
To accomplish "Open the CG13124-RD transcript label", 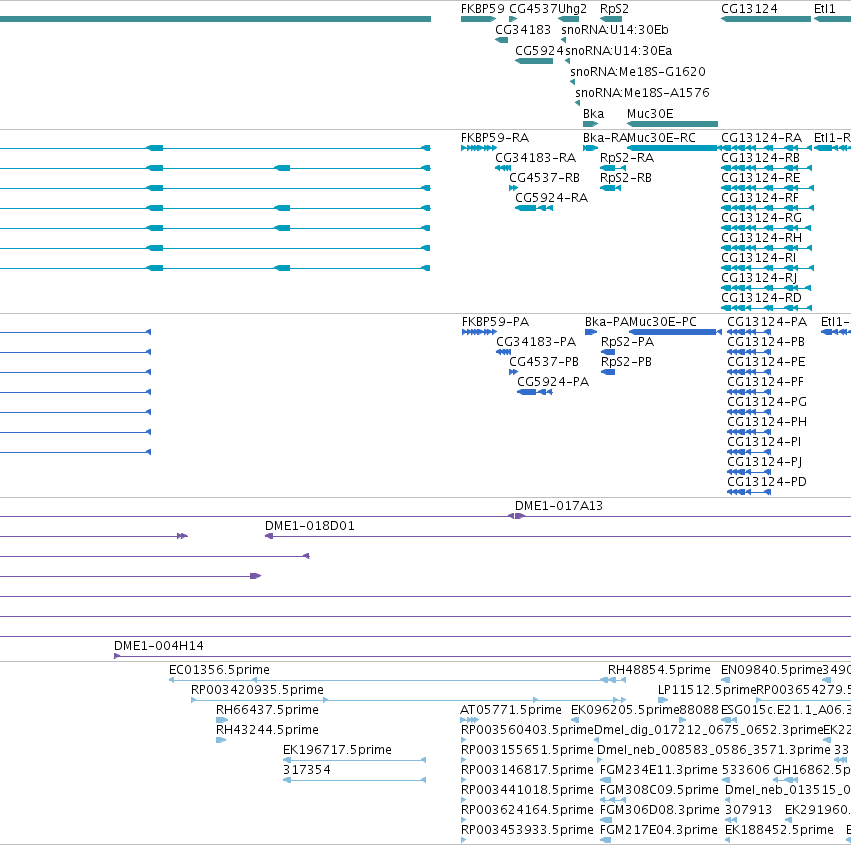I will tap(761, 298).
